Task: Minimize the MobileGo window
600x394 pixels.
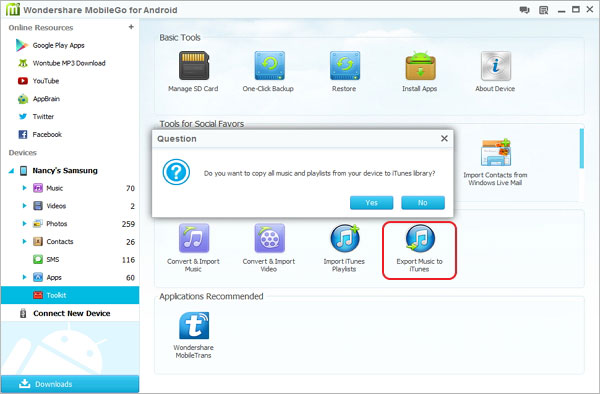Action: pyautogui.click(x=561, y=10)
